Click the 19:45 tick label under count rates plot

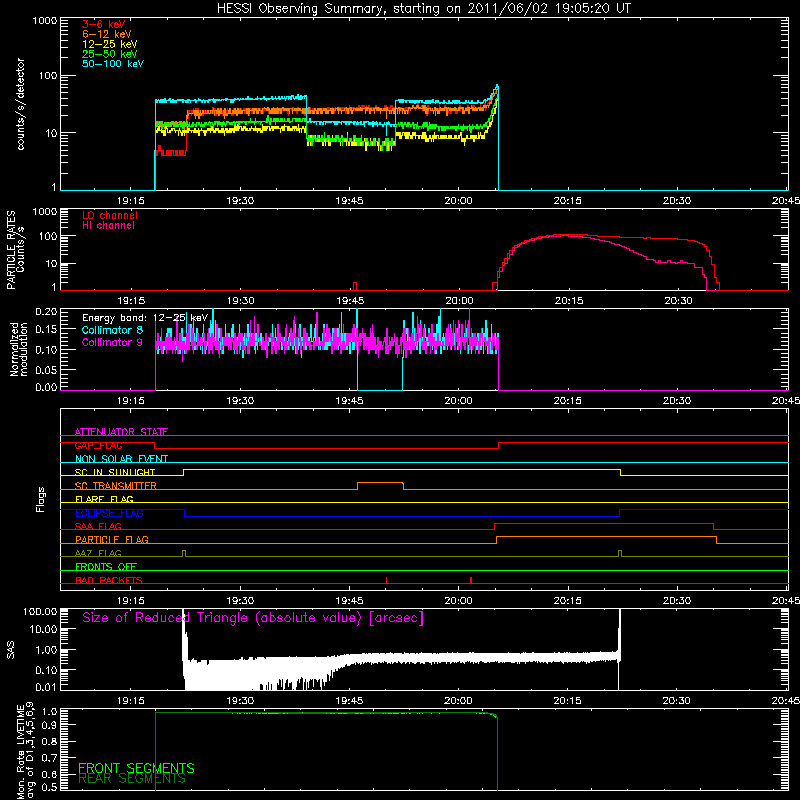click(349, 201)
